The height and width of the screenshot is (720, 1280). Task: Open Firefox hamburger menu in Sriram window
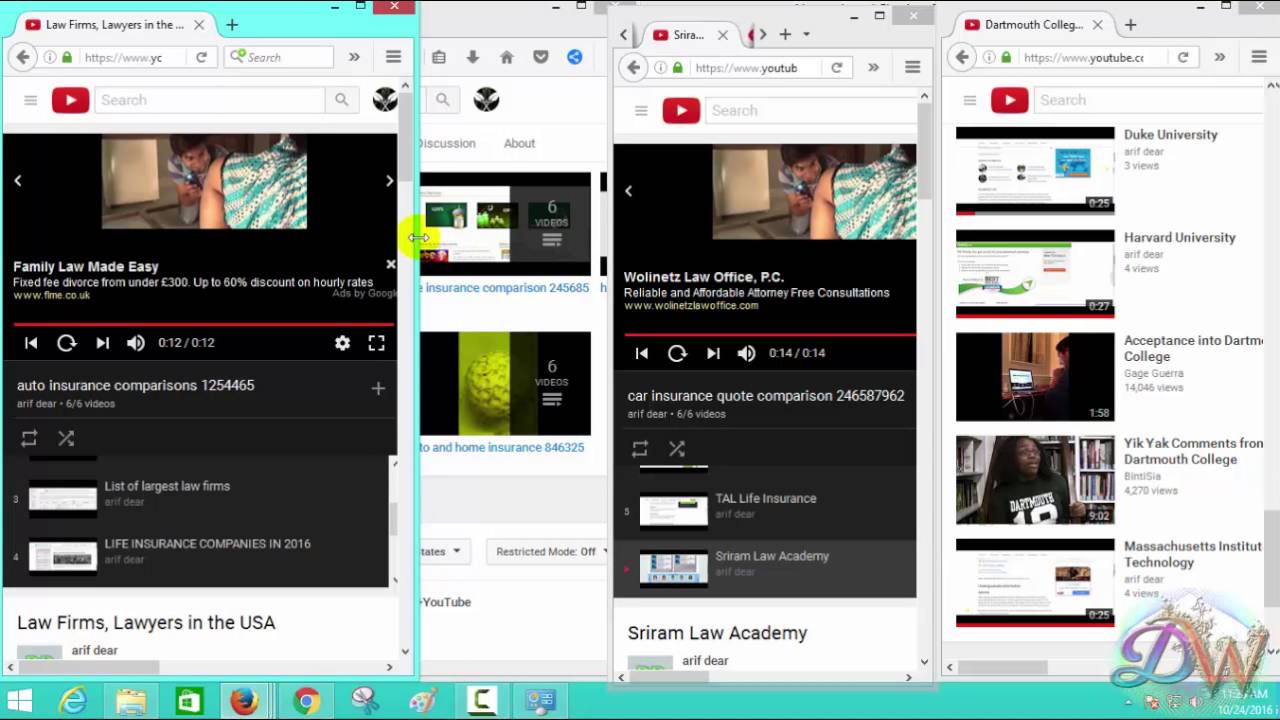pyautogui.click(x=912, y=67)
